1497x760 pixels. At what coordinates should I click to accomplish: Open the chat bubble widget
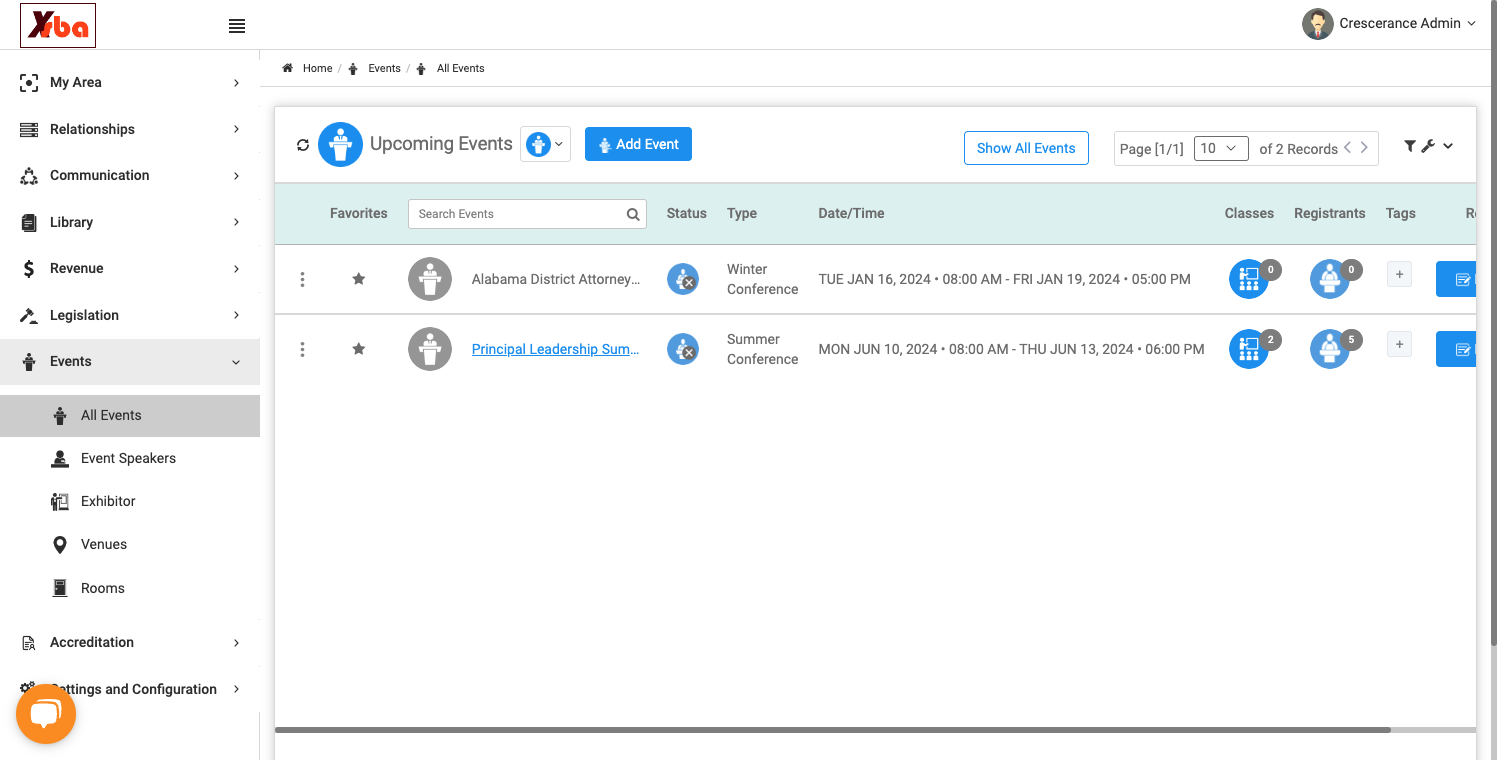click(46, 714)
